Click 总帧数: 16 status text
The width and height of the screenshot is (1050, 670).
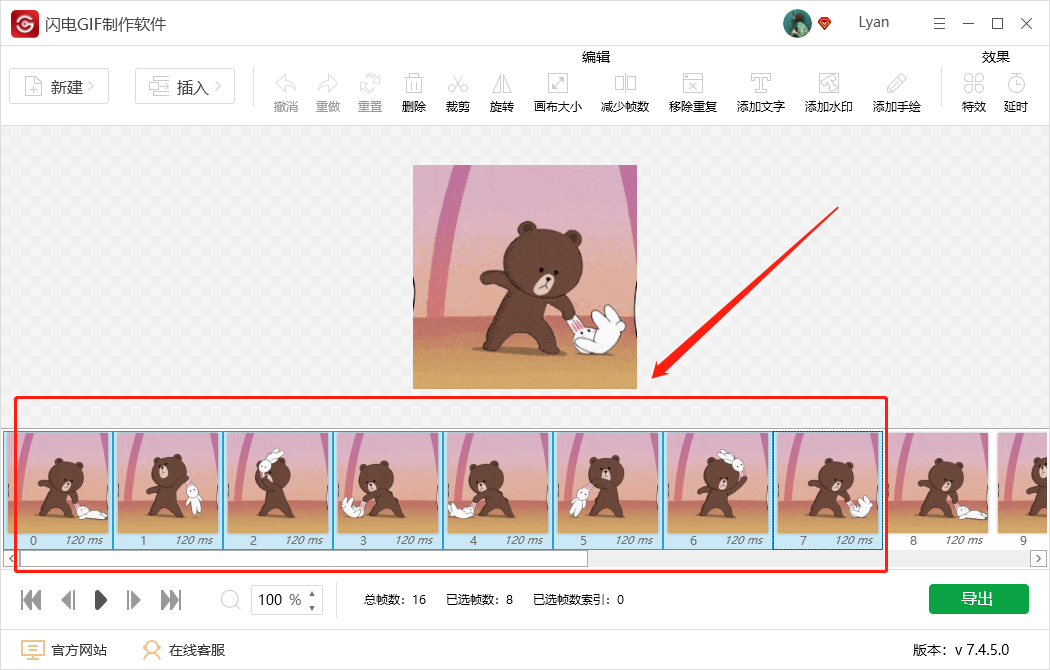click(x=395, y=600)
